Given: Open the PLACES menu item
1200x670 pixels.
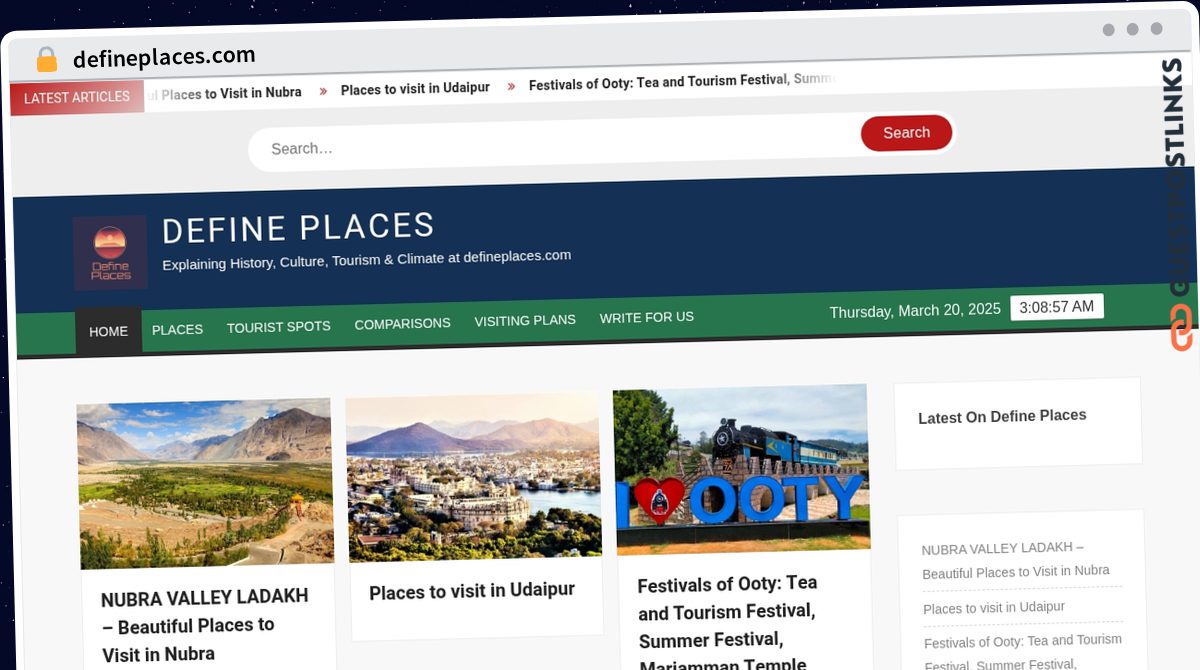Looking at the screenshot, I should coord(177,329).
